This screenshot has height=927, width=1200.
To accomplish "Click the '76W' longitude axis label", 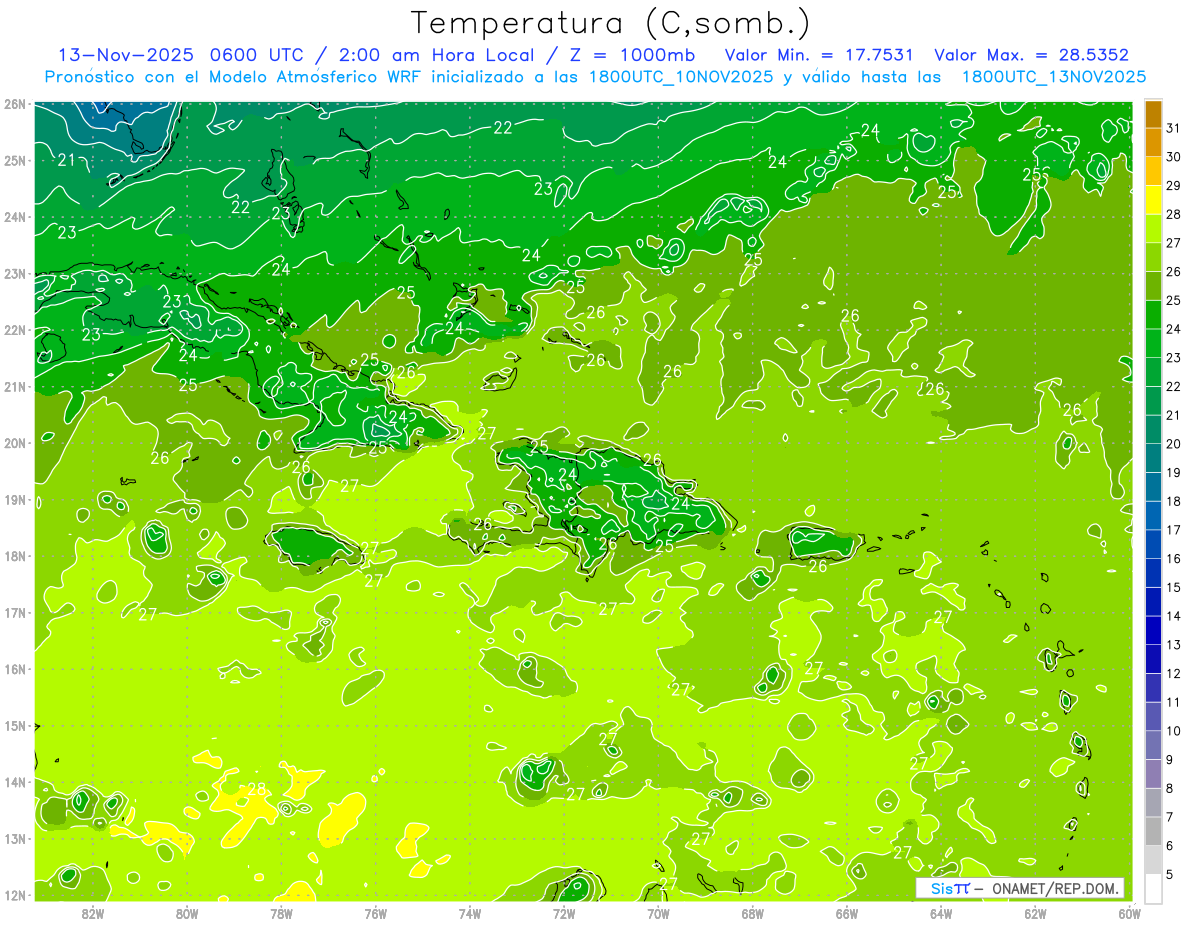I will [x=375, y=912].
